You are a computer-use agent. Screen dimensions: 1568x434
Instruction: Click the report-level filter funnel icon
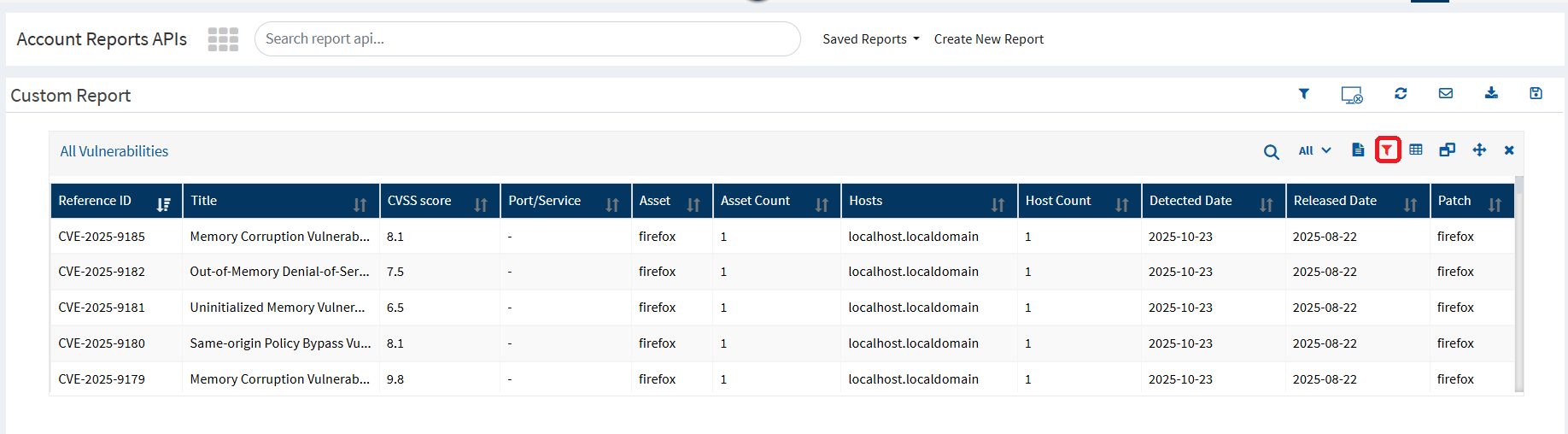point(1303,94)
